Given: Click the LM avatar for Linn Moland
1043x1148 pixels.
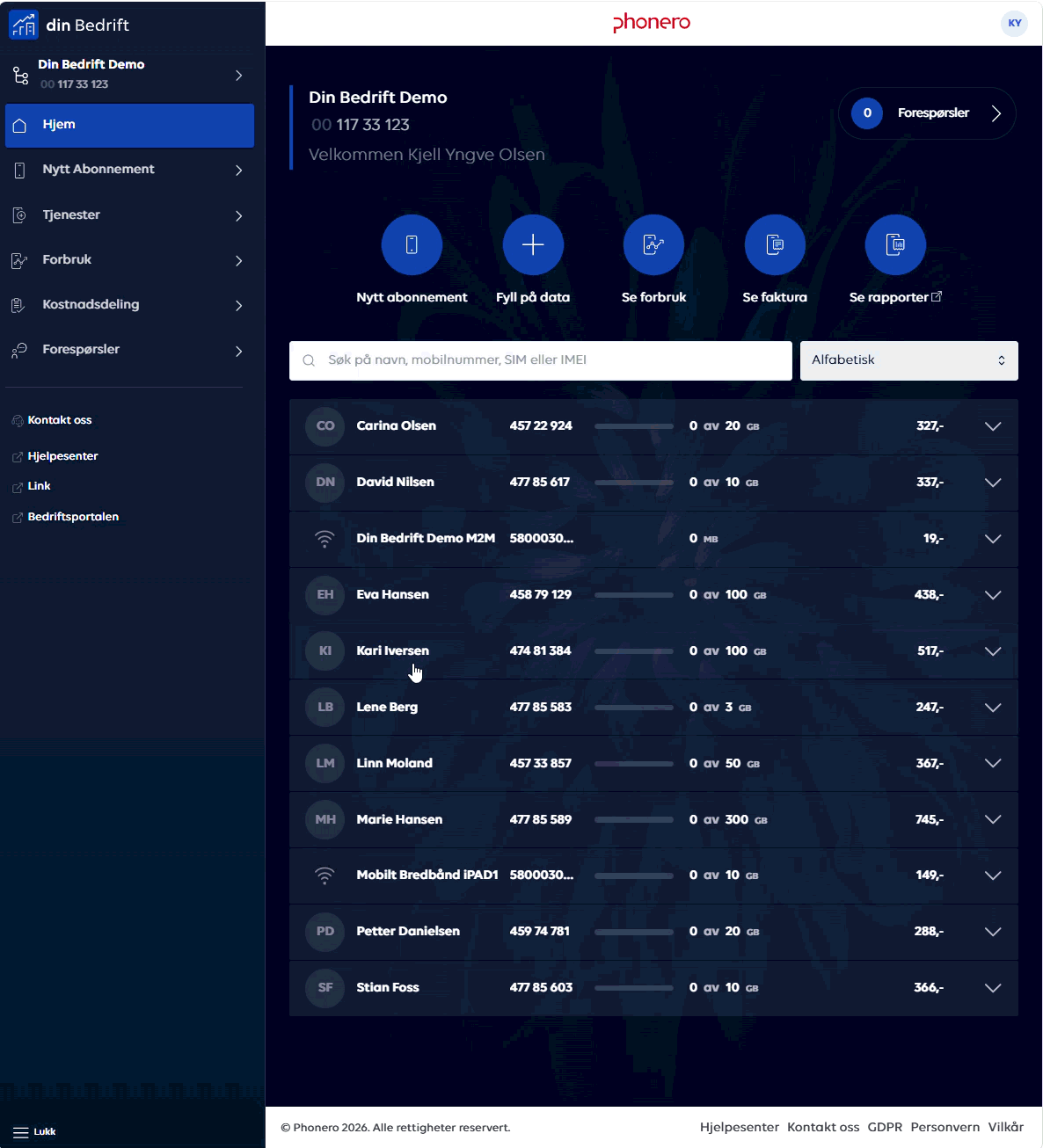Looking at the screenshot, I should [x=325, y=764].
